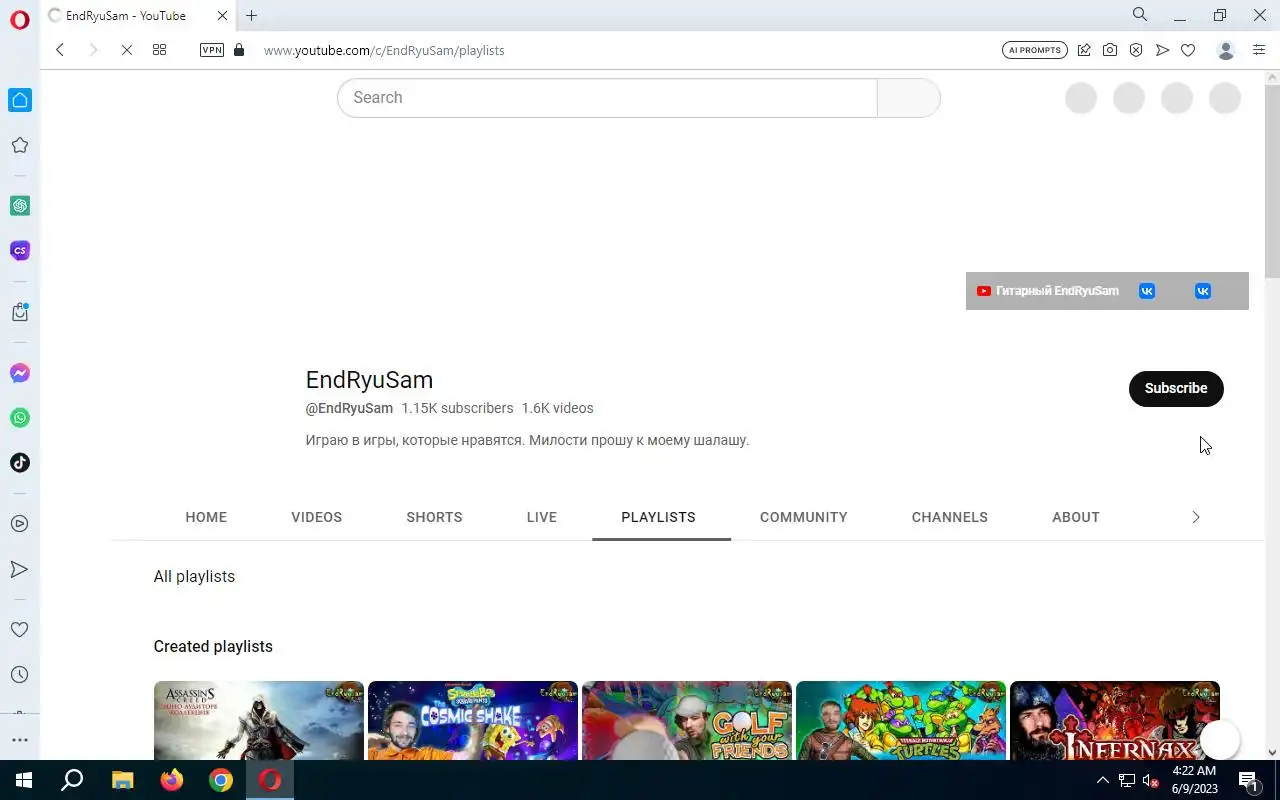Open the Assassin's Creed playlist thumbnail
The image size is (1280, 800).
click(x=259, y=721)
